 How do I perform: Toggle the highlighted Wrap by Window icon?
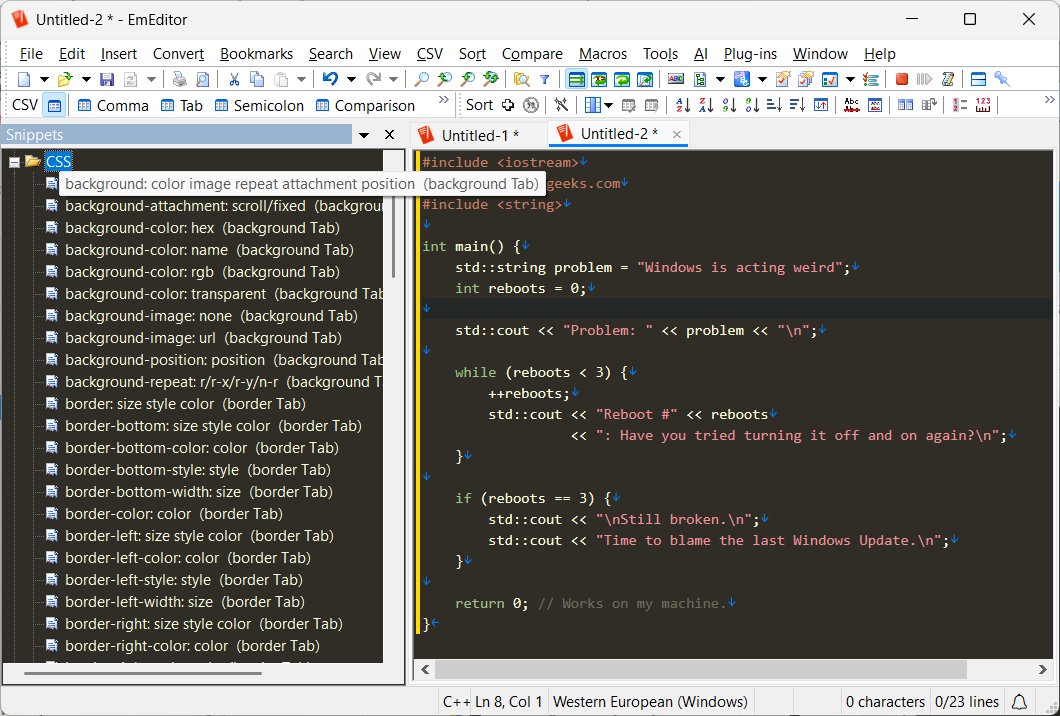click(x=576, y=79)
